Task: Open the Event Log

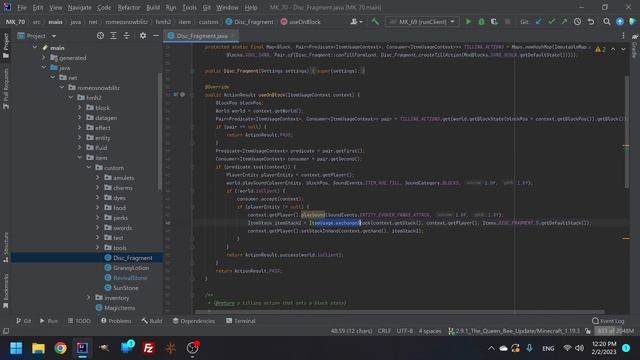Action: tap(608, 321)
